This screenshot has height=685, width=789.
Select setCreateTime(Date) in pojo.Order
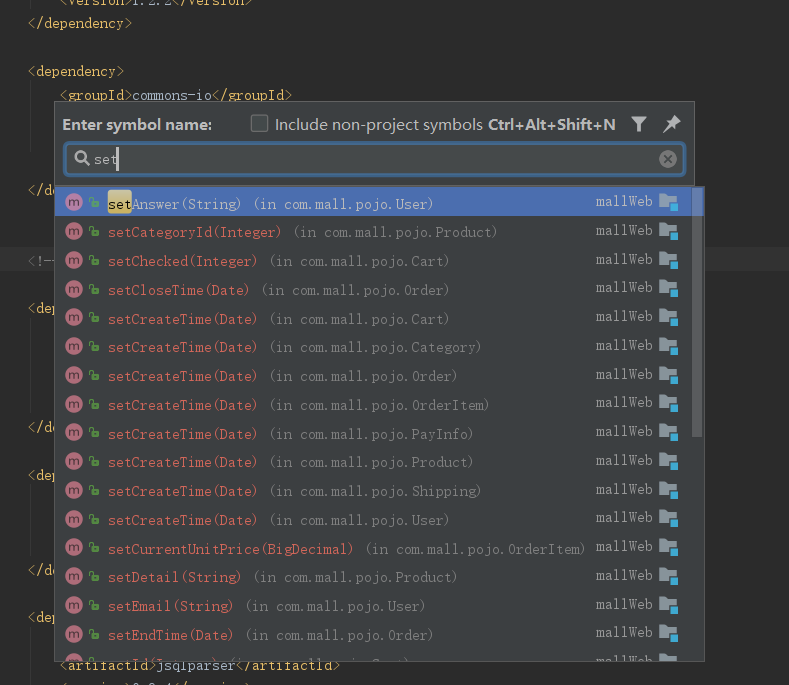373,376
